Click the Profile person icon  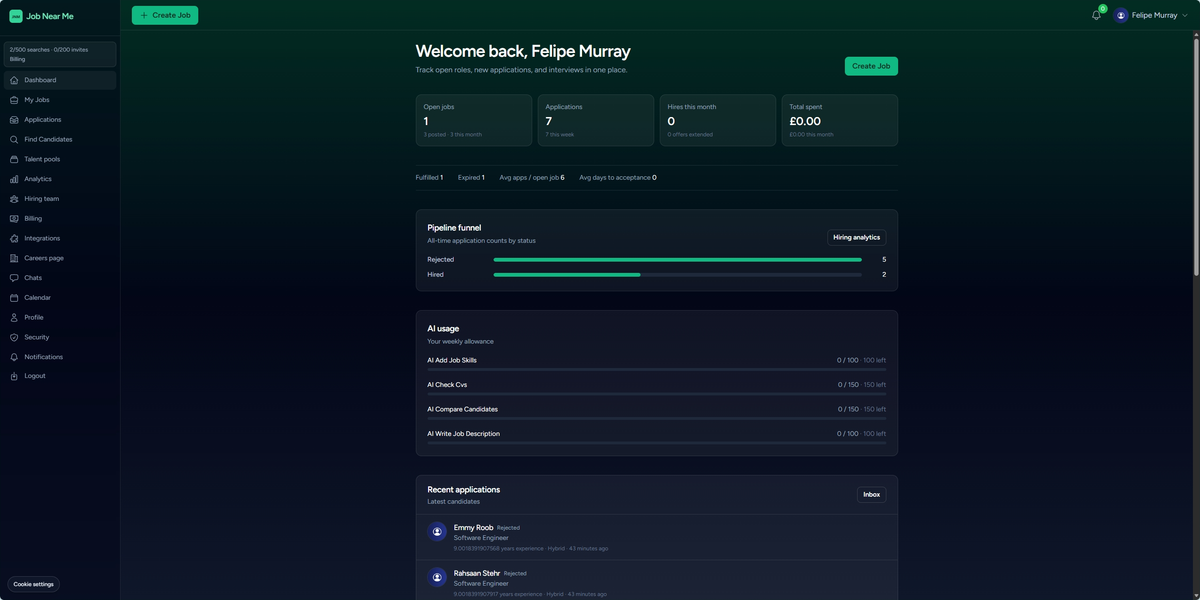pyautogui.click(x=14, y=317)
